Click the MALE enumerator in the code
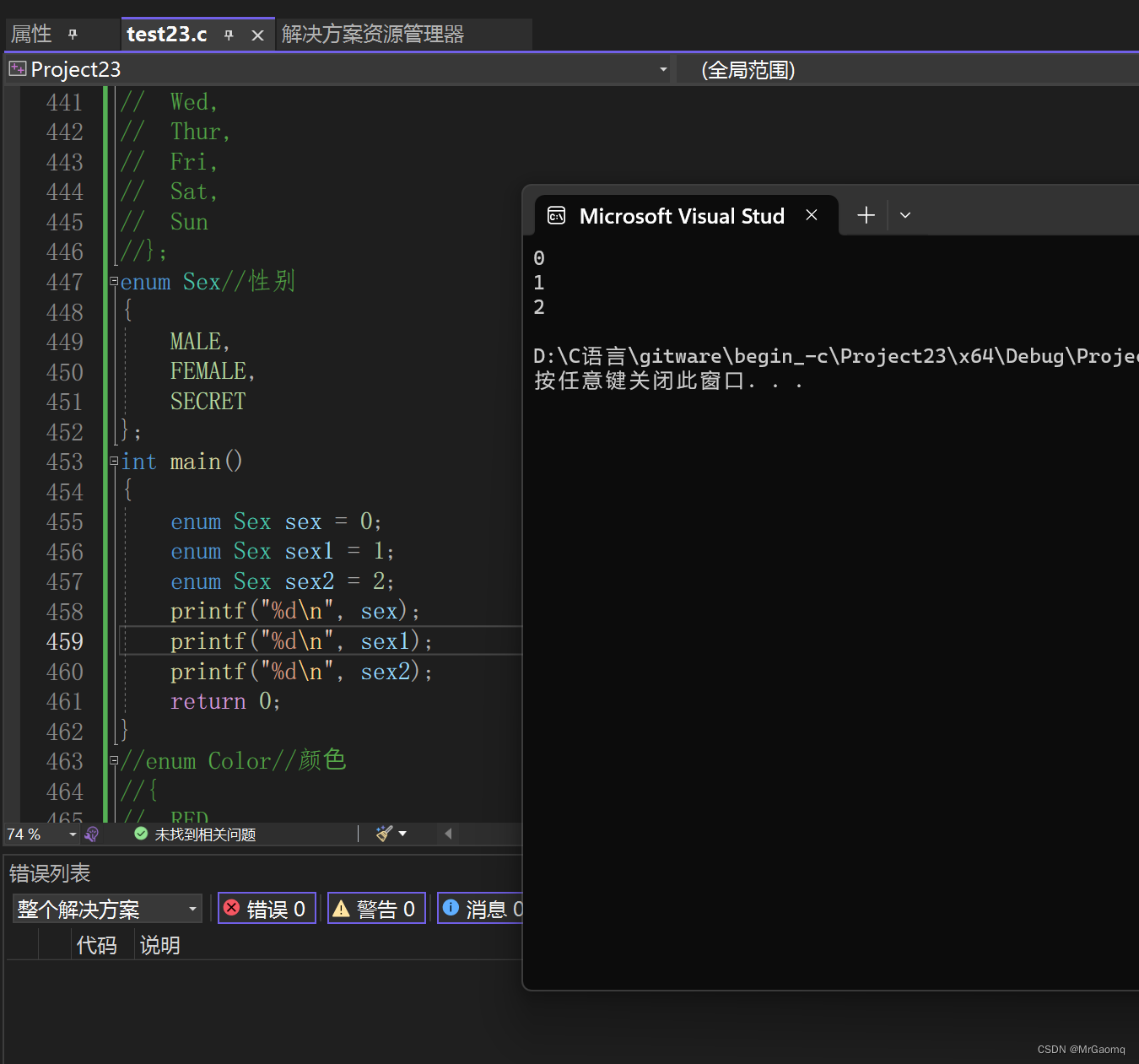Screen dimensions: 1139x1064 [x=196, y=342]
